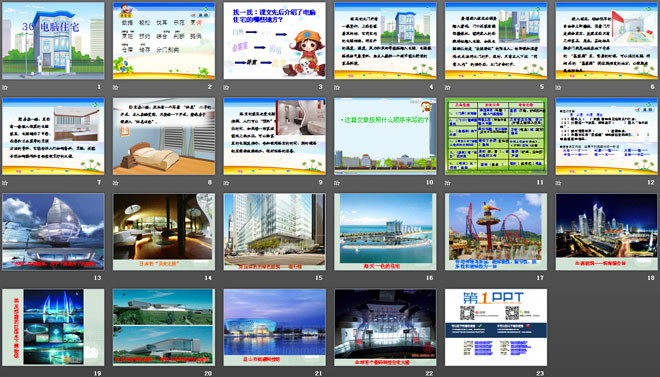Click the slide number label 1
The height and width of the screenshot is (377, 660).
pyautogui.click(x=99, y=87)
